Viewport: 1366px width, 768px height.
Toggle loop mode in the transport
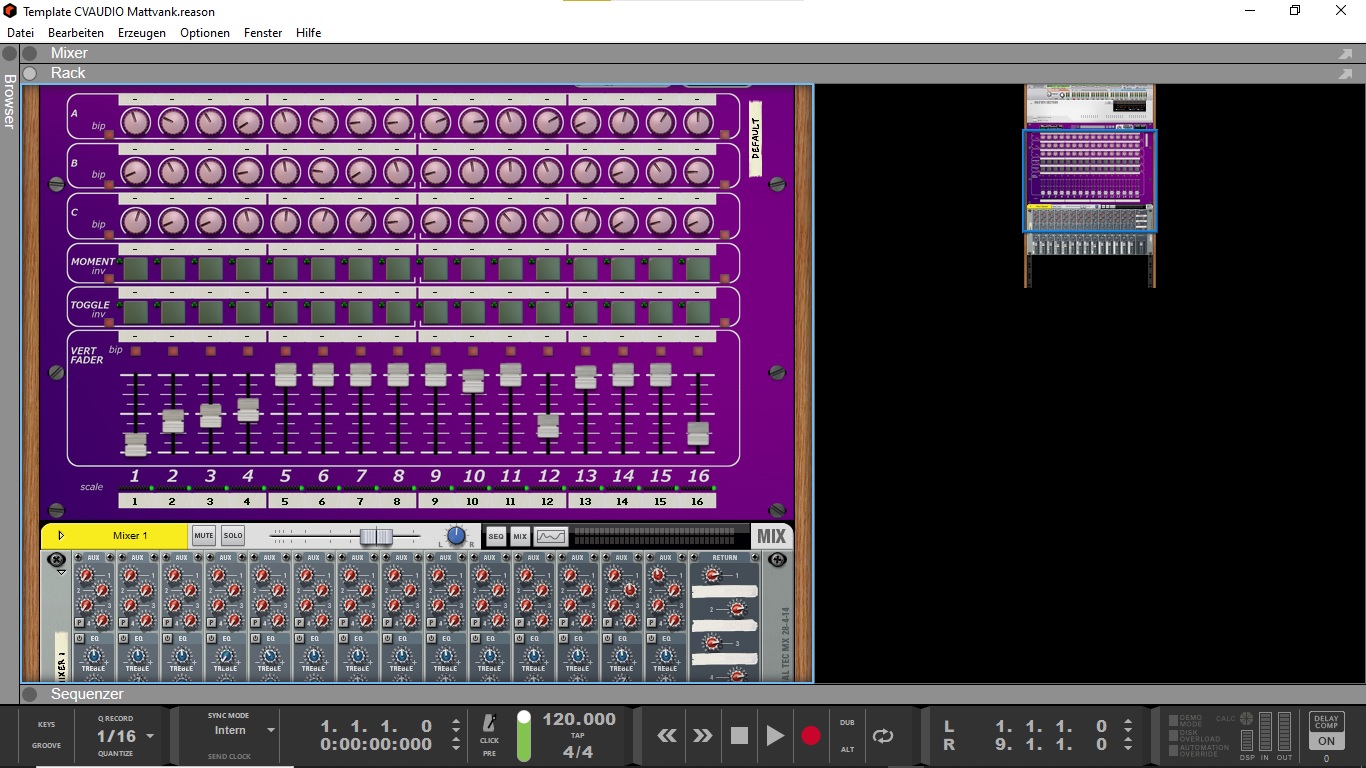(883, 736)
